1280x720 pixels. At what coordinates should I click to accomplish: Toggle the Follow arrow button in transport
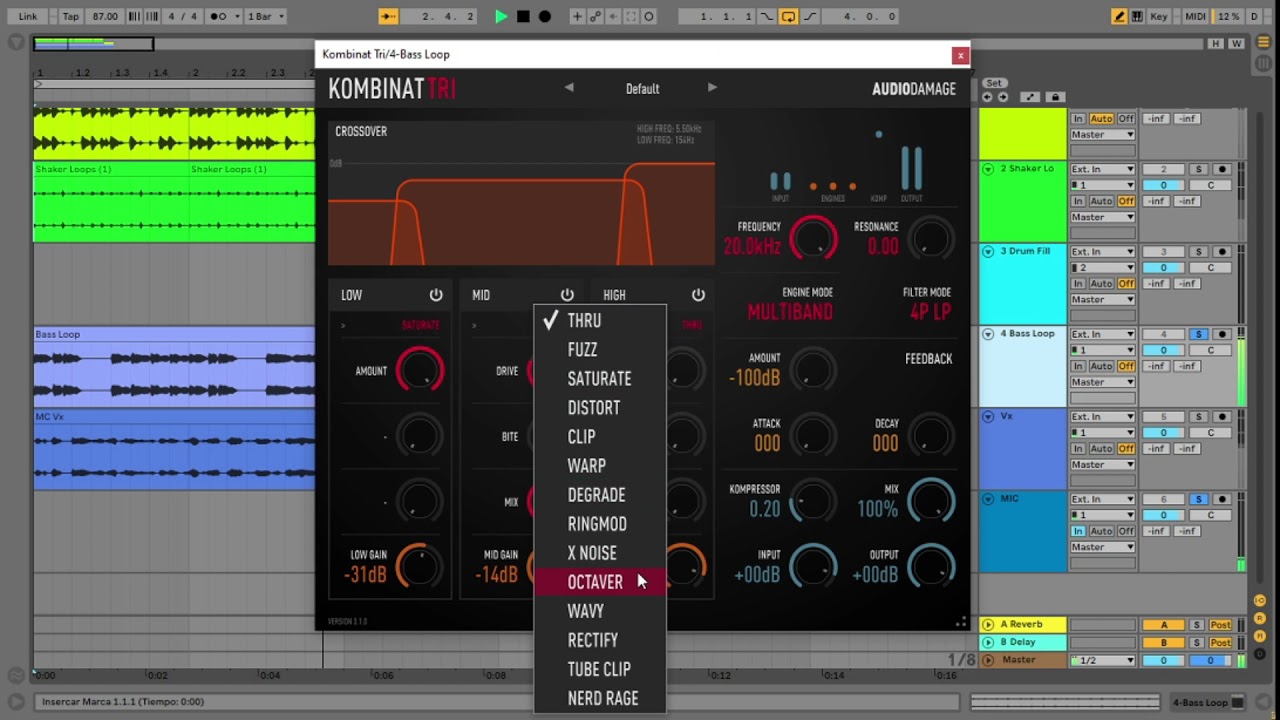[x=388, y=16]
